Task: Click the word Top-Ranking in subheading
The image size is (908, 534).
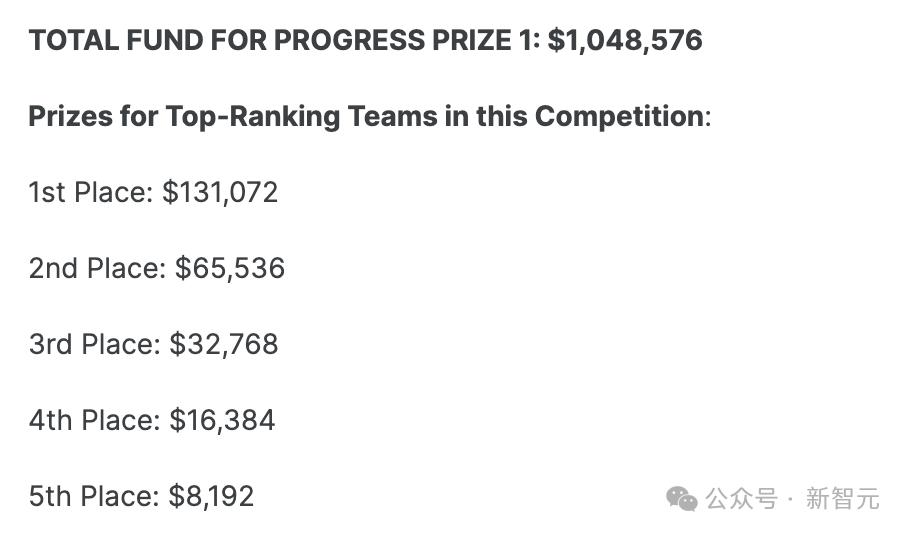Action: 254,116
